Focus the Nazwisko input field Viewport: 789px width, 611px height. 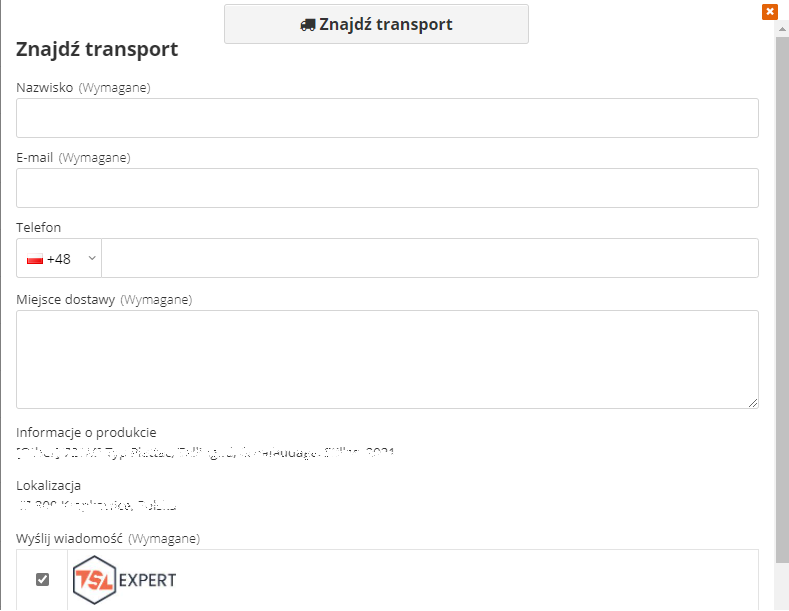pos(387,118)
